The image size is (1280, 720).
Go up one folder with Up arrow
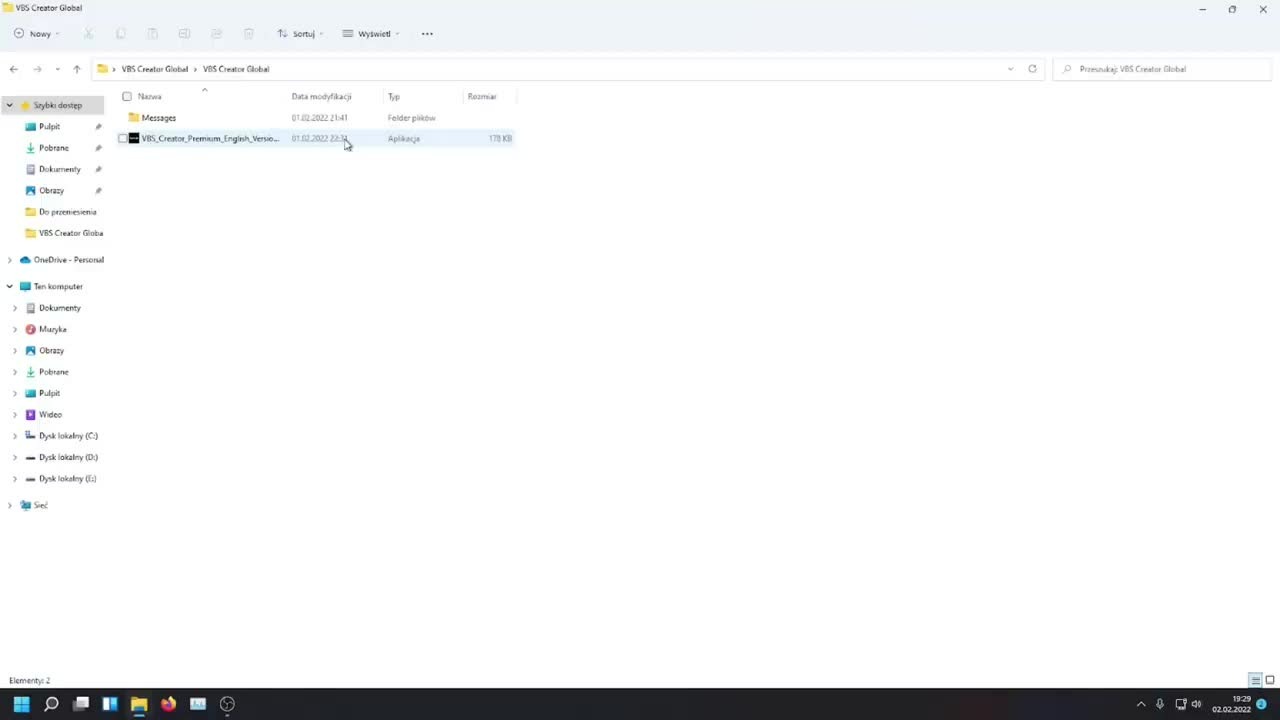pos(76,69)
